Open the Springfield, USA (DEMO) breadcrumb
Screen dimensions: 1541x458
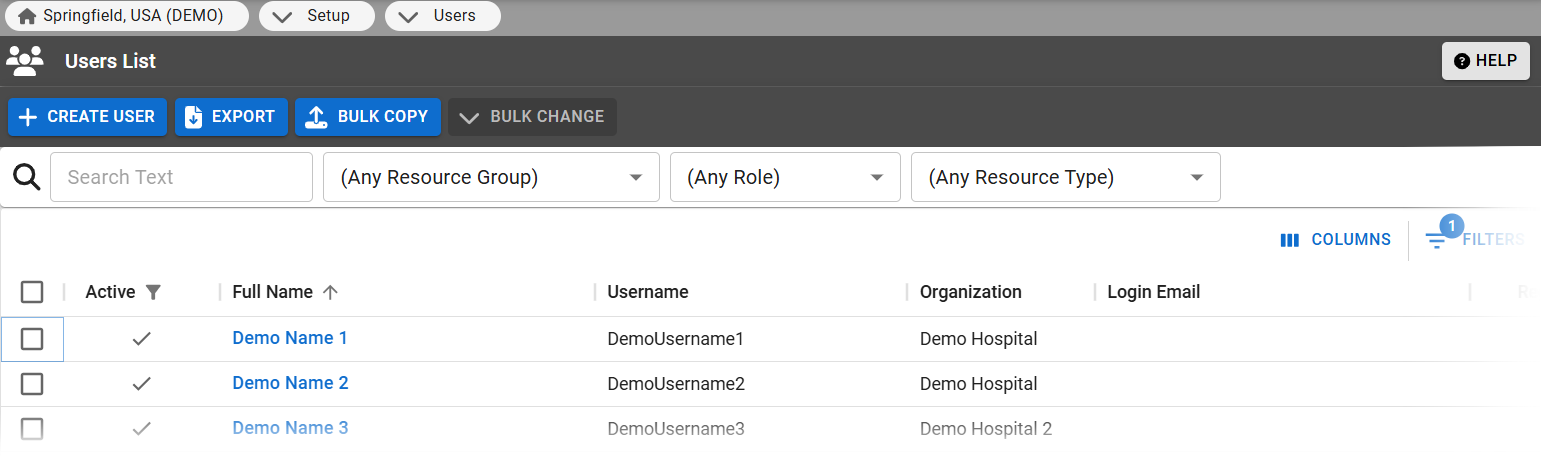[127, 16]
